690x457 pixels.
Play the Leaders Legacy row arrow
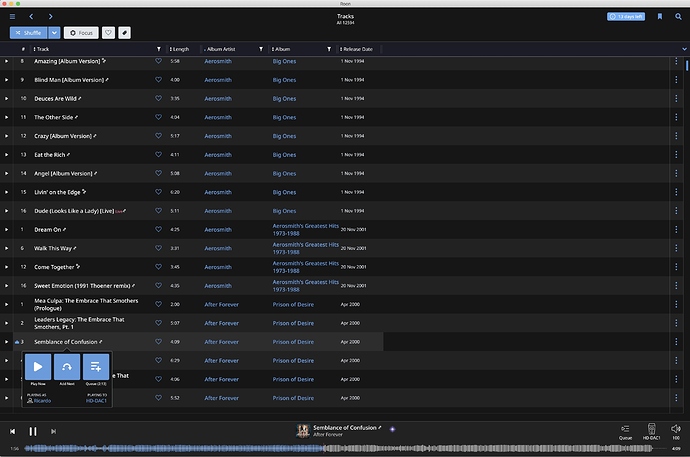coord(6,323)
